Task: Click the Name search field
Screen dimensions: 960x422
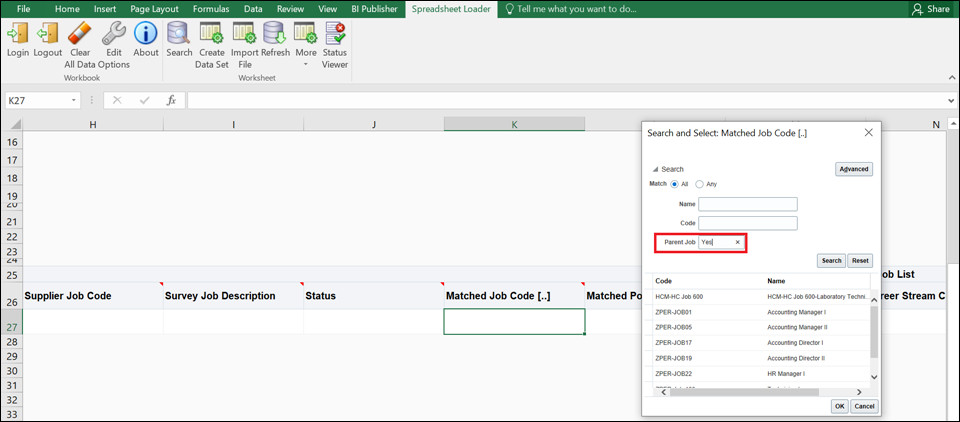Action: [748, 204]
